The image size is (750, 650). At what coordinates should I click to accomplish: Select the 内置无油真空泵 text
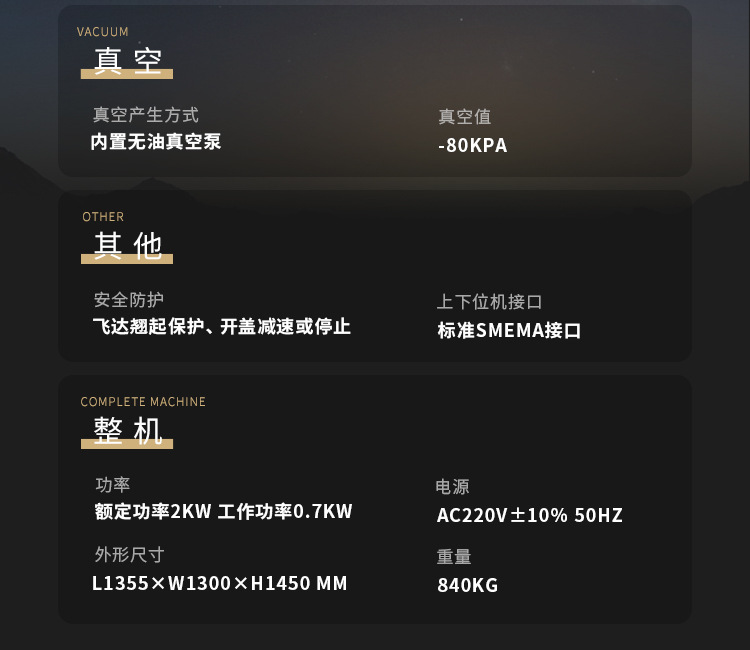coord(156,142)
